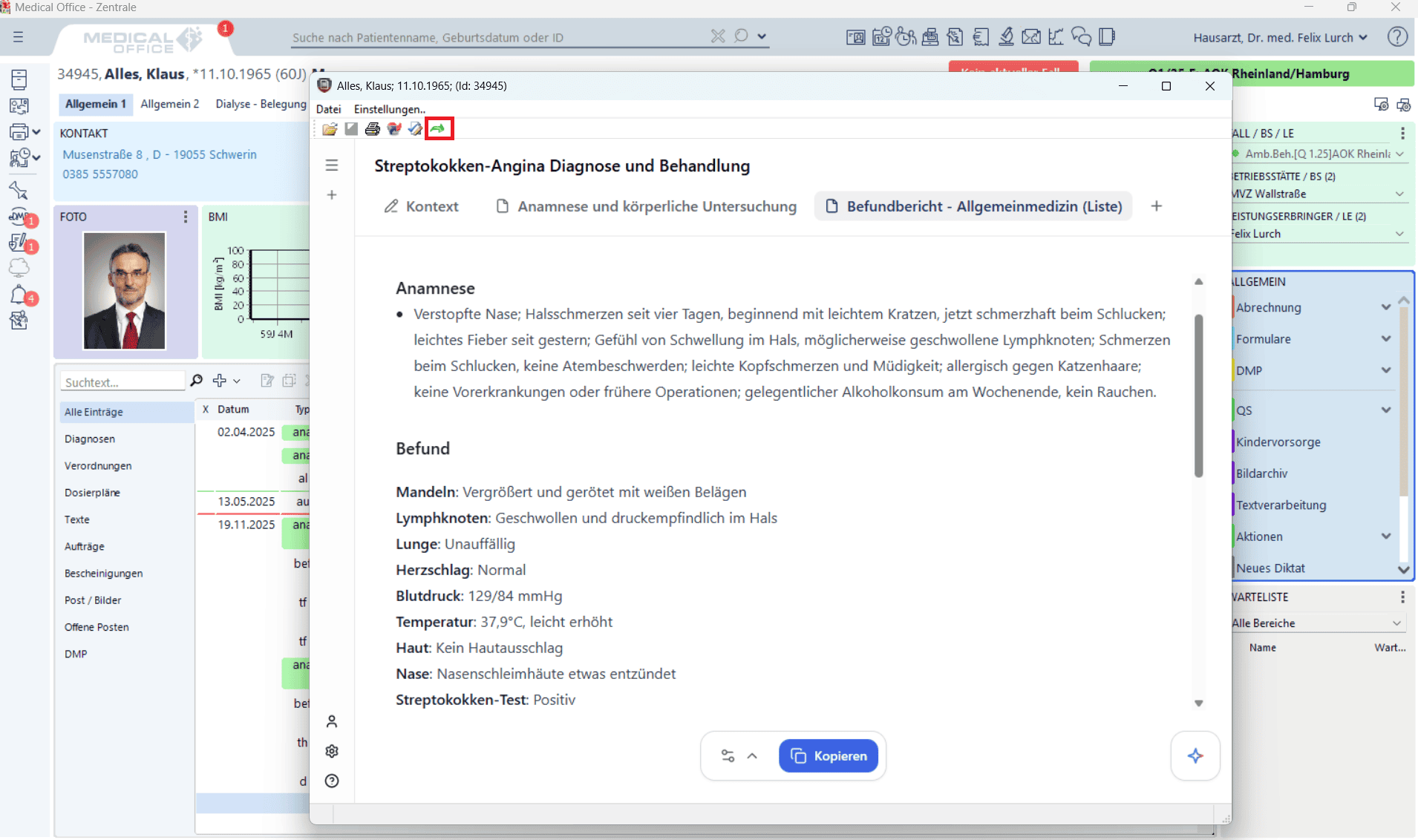Click the open folder toolbar icon

coord(330,129)
